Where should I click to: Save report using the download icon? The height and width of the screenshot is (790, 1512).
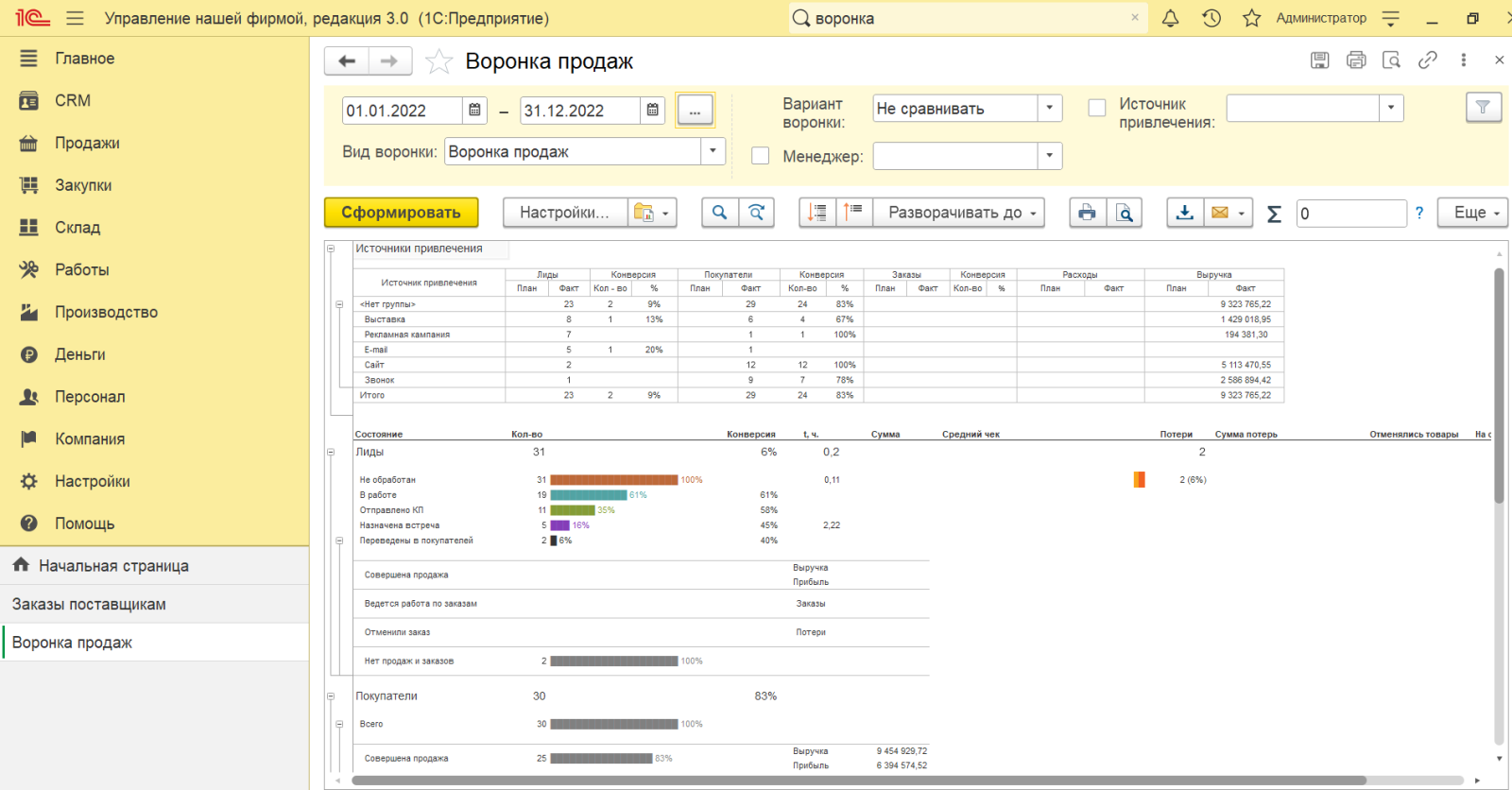1185,213
